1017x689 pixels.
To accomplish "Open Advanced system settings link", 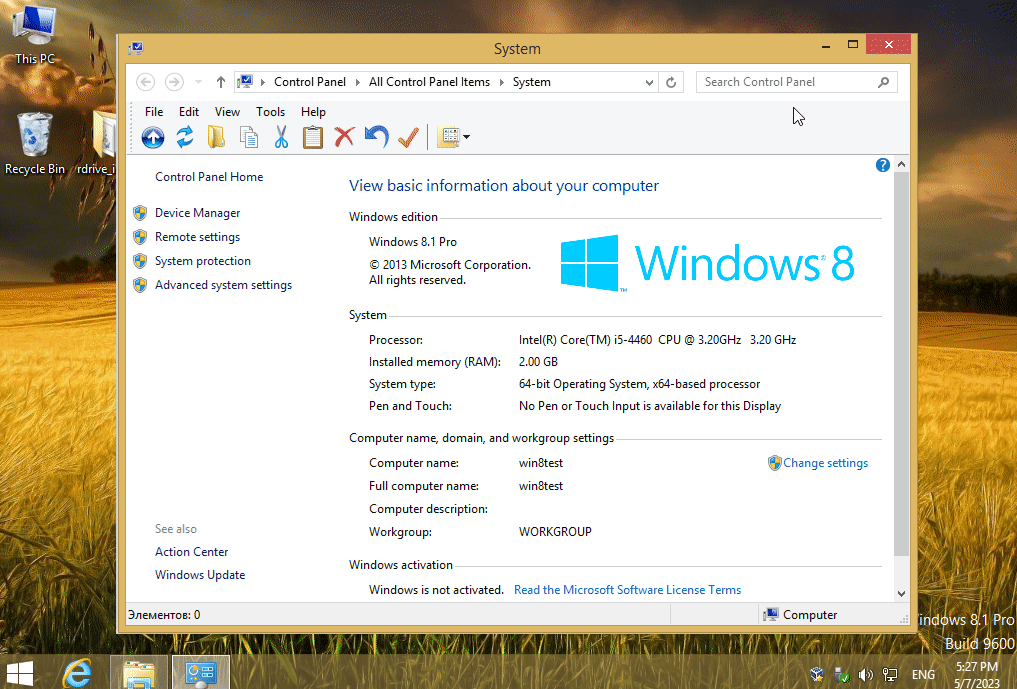I will [223, 285].
